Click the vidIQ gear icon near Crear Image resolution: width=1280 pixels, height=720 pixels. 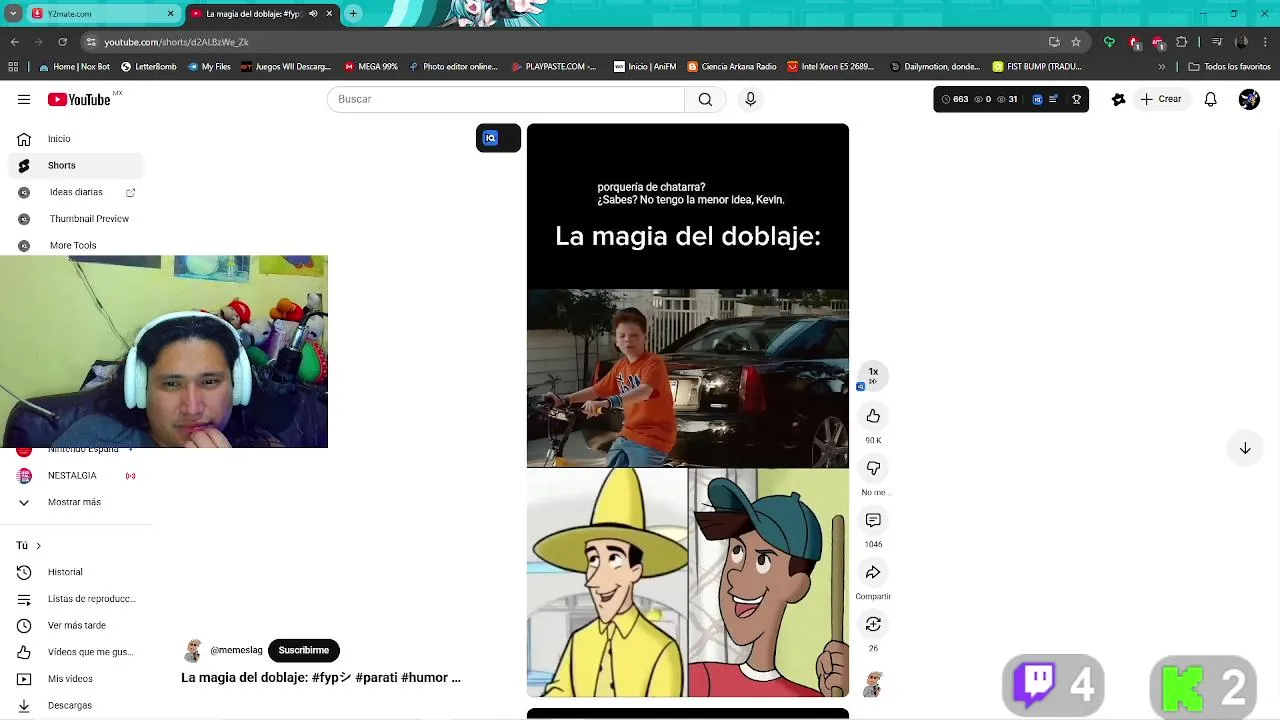[1118, 99]
